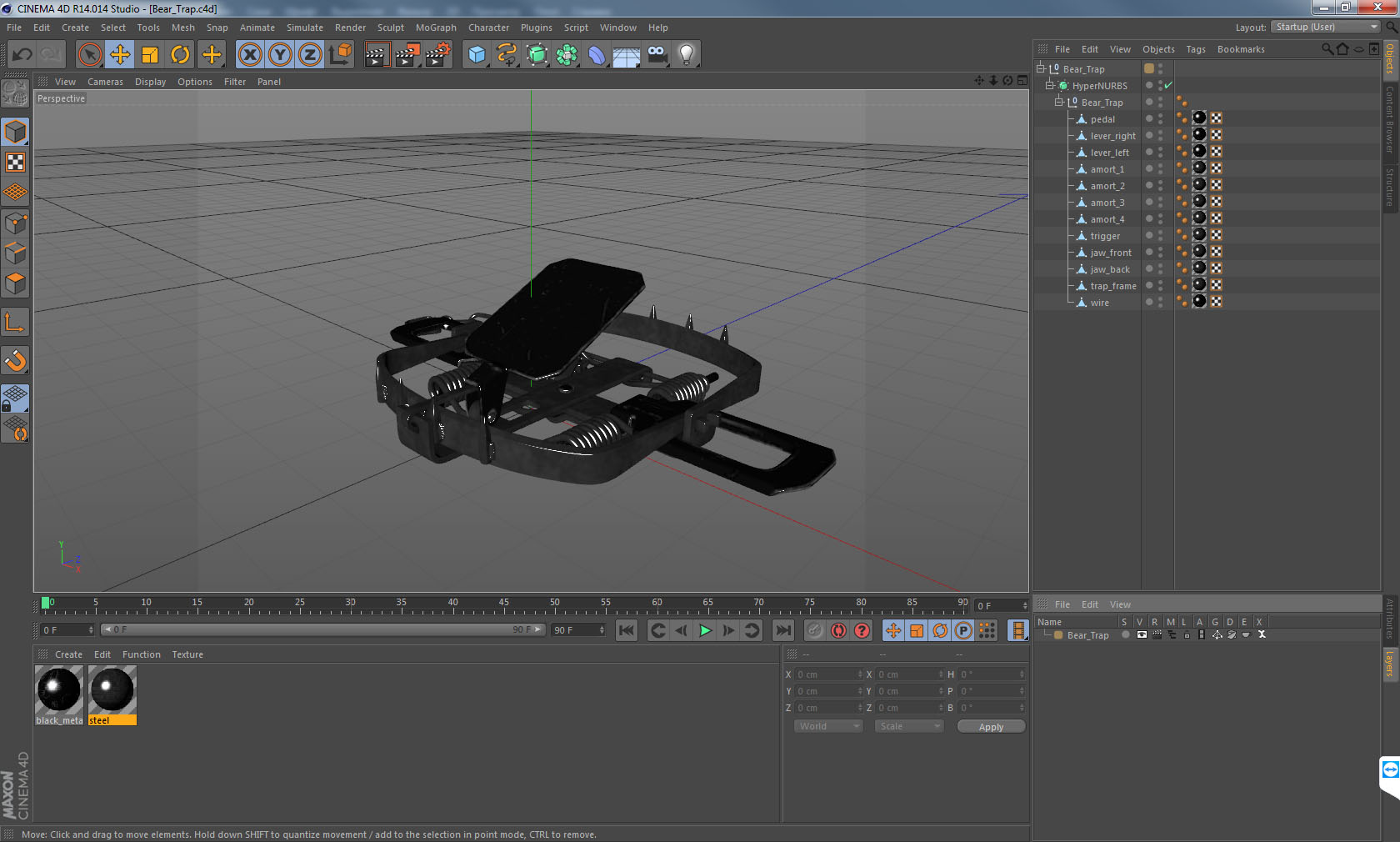Go to start of animation
This screenshot has width=1400, height=842.
pos(627,630)
